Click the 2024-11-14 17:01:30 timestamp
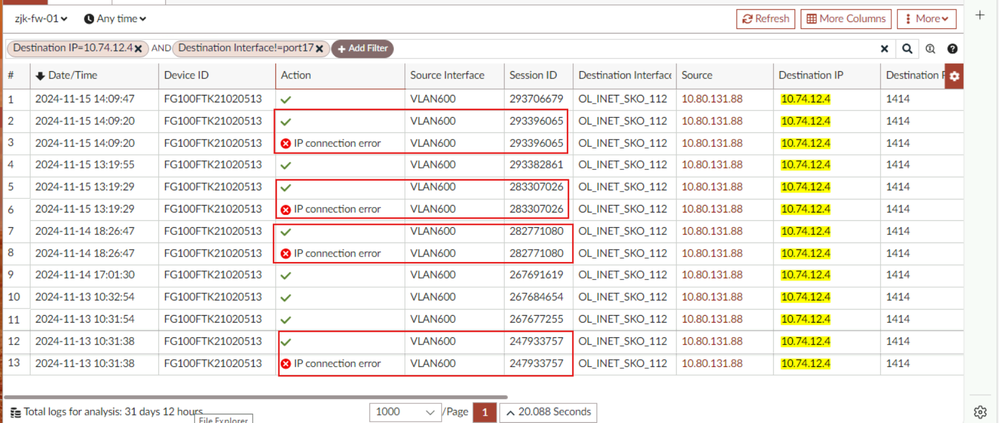This screenshot has width=999, height=423. 85,275
